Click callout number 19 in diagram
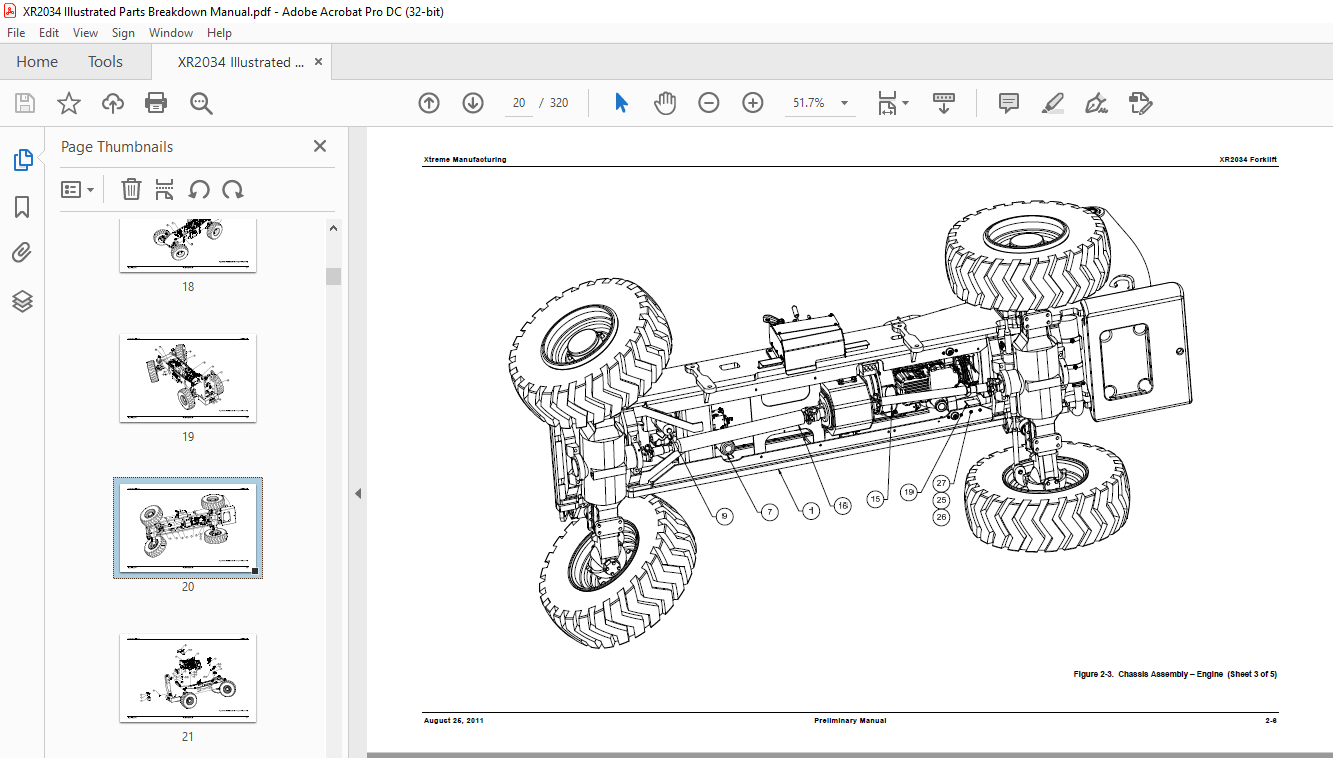1333x758 pixels. click(909, 492)
